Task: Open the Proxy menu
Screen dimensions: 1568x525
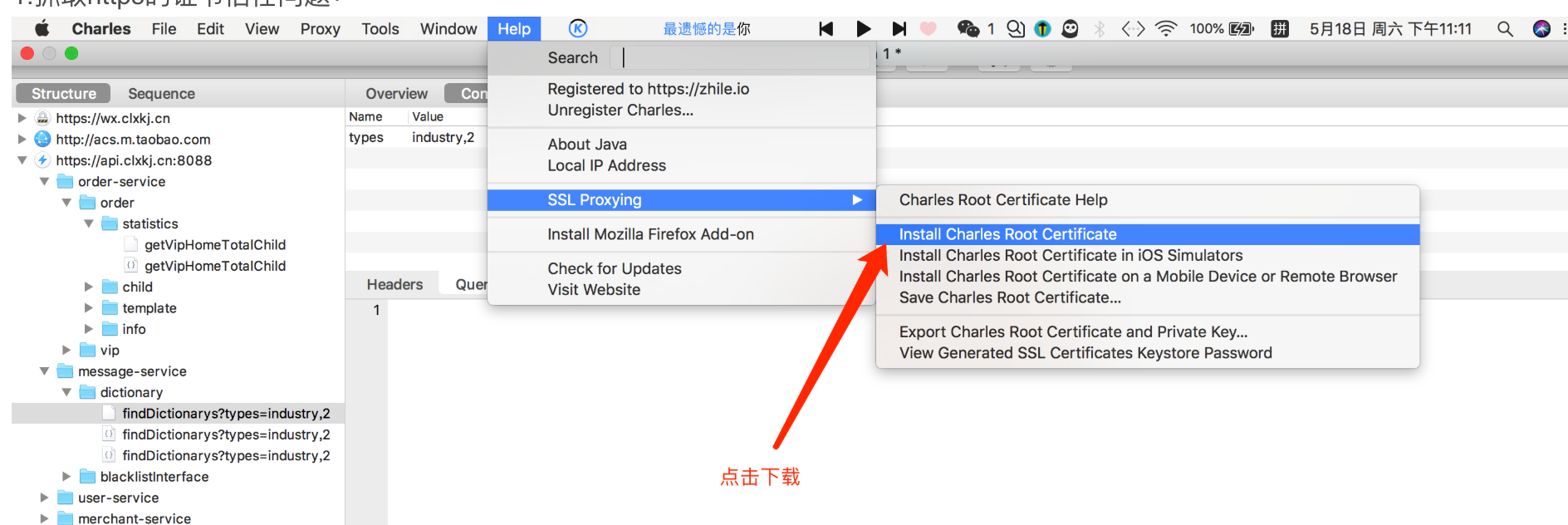Action: 320,29
